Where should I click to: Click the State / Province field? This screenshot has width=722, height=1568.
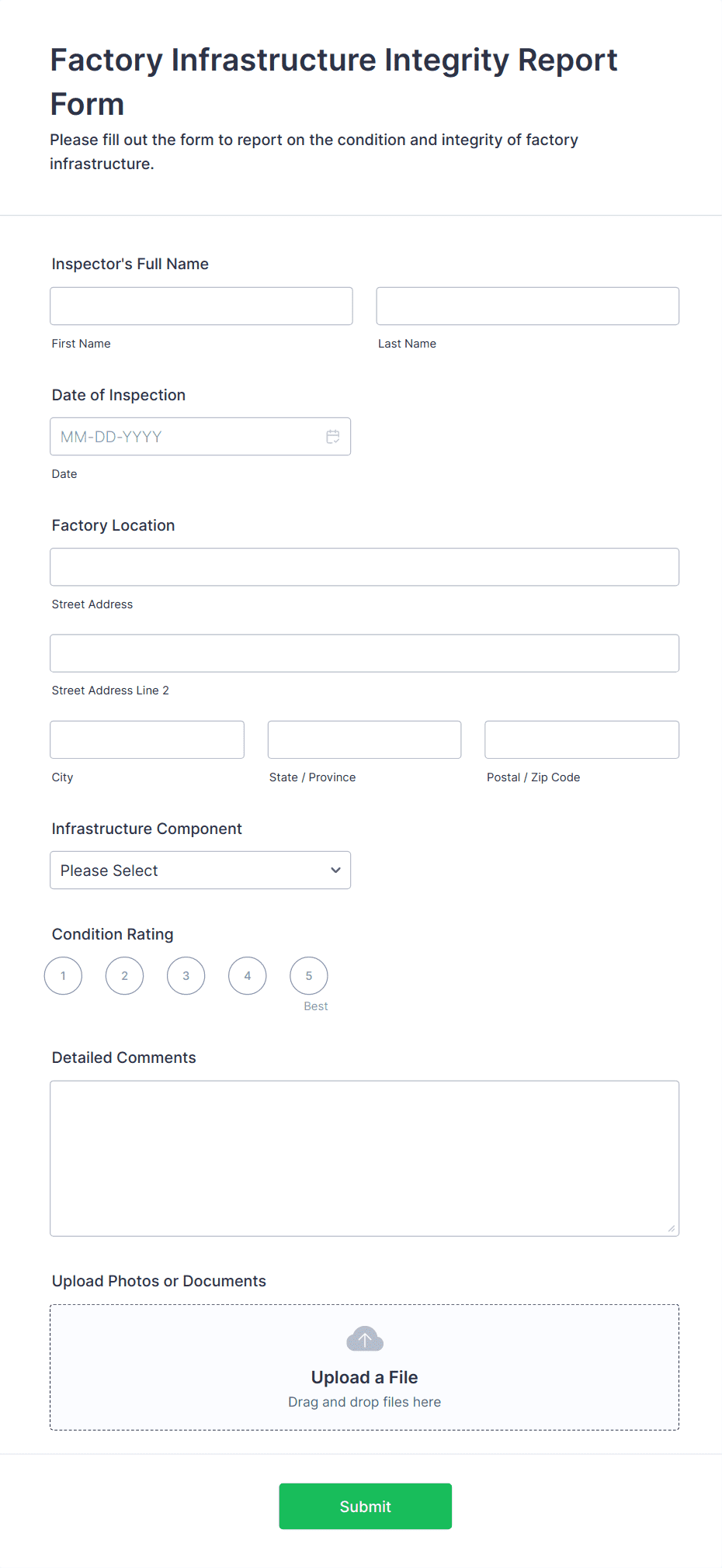(x=364, y=739)
